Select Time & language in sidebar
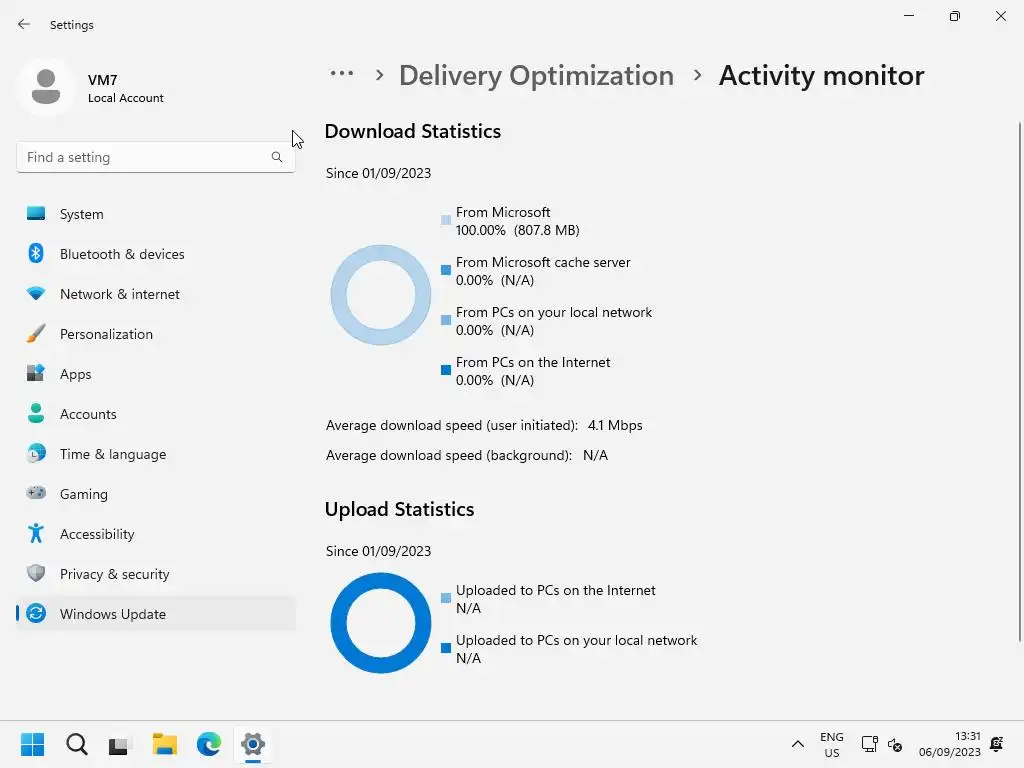The width and height of the screenshot is (1024, 768). pyautogui.click(x=112, y=454)
